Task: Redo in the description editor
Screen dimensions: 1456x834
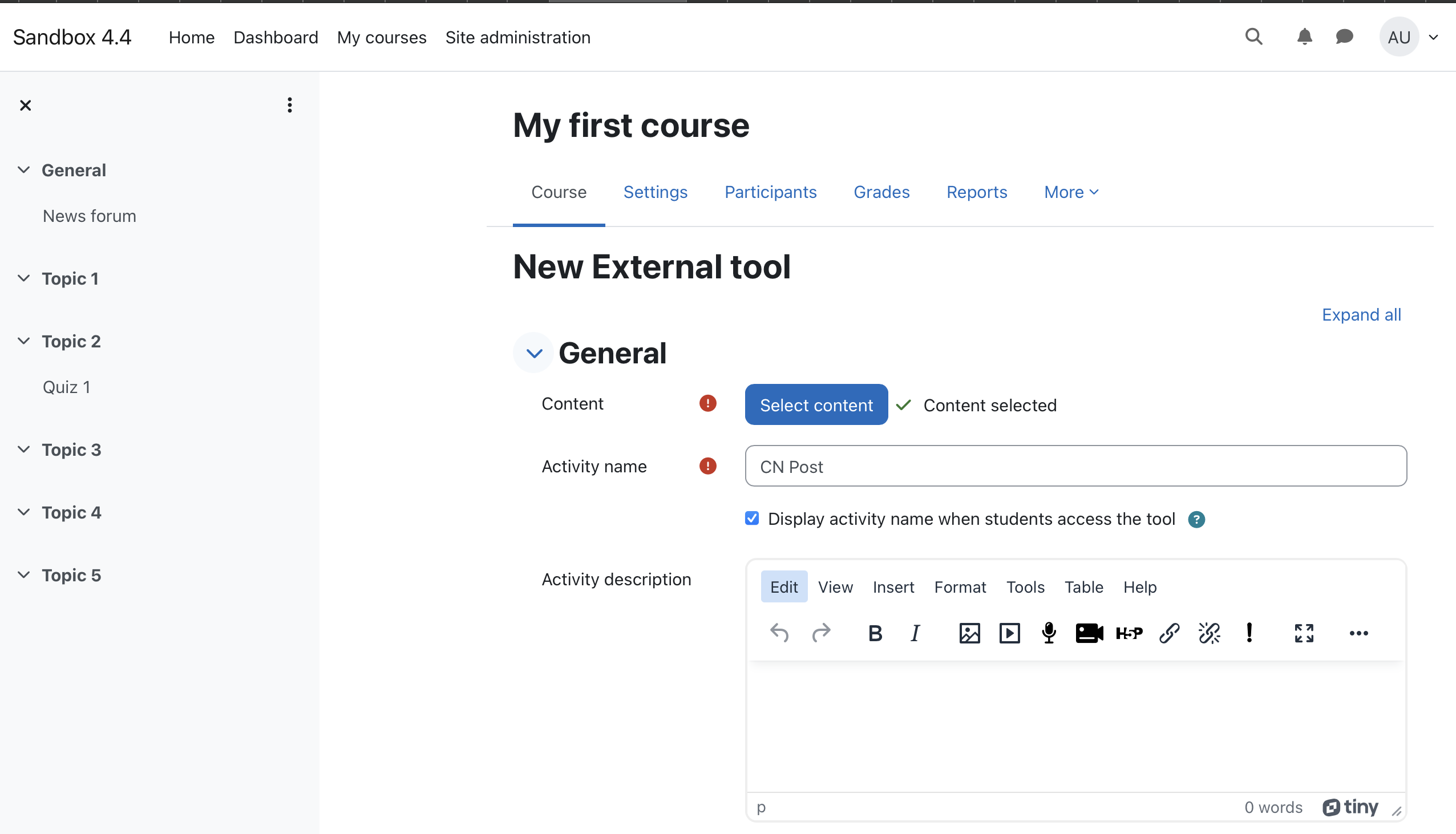Action: pos(822,633)
